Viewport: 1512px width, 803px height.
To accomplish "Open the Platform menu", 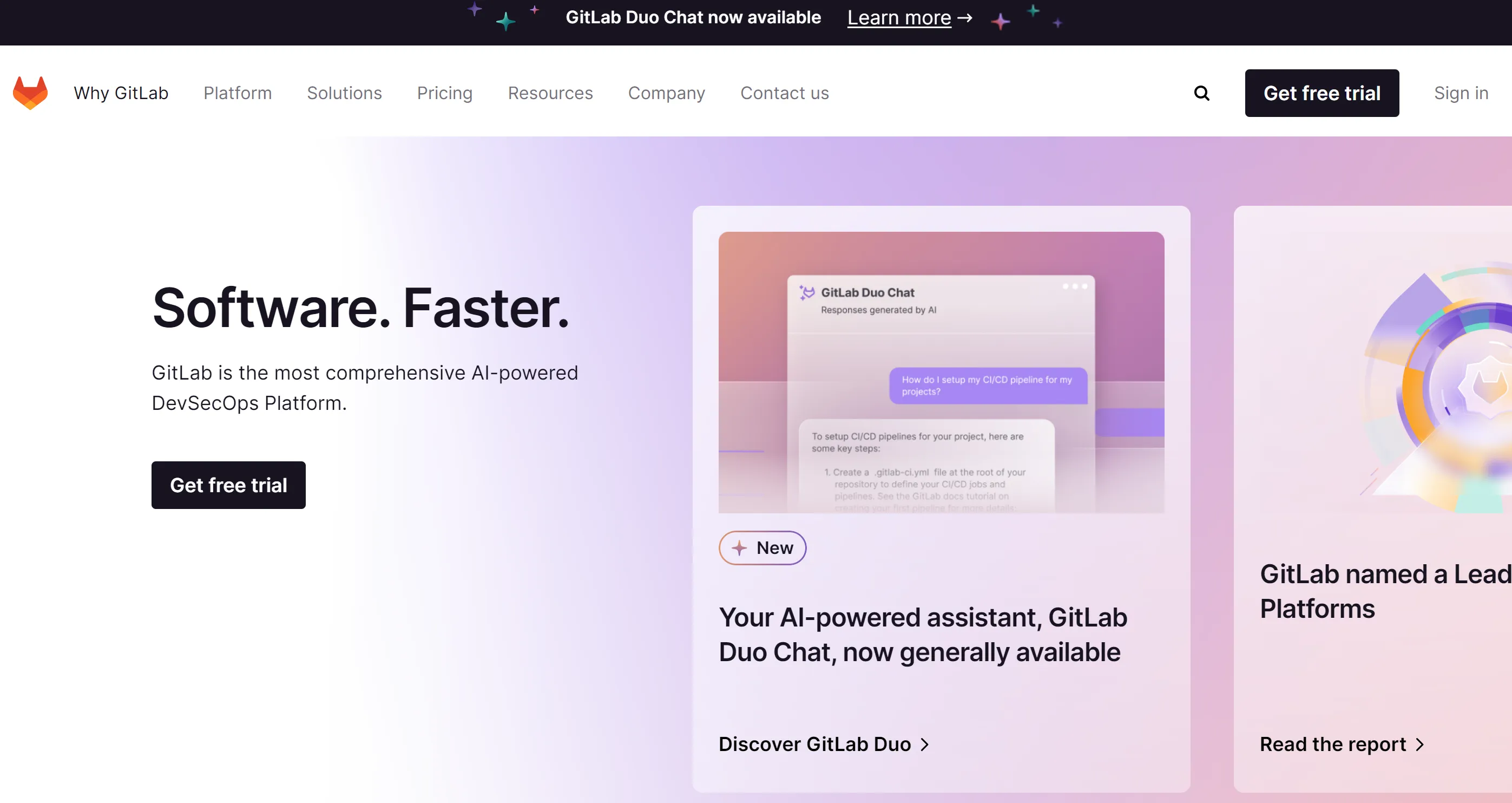I will pos(238,93).
